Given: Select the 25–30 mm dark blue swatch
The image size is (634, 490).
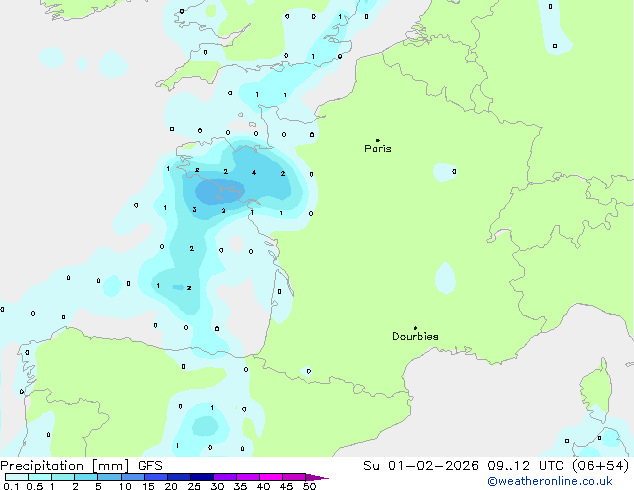Looking at the screenshot, I should coord(202,477).
